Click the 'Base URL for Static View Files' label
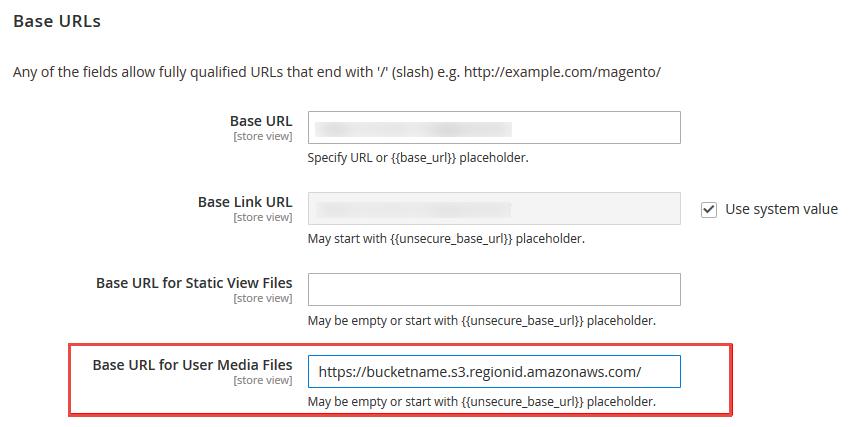 (x=194, y=283)
